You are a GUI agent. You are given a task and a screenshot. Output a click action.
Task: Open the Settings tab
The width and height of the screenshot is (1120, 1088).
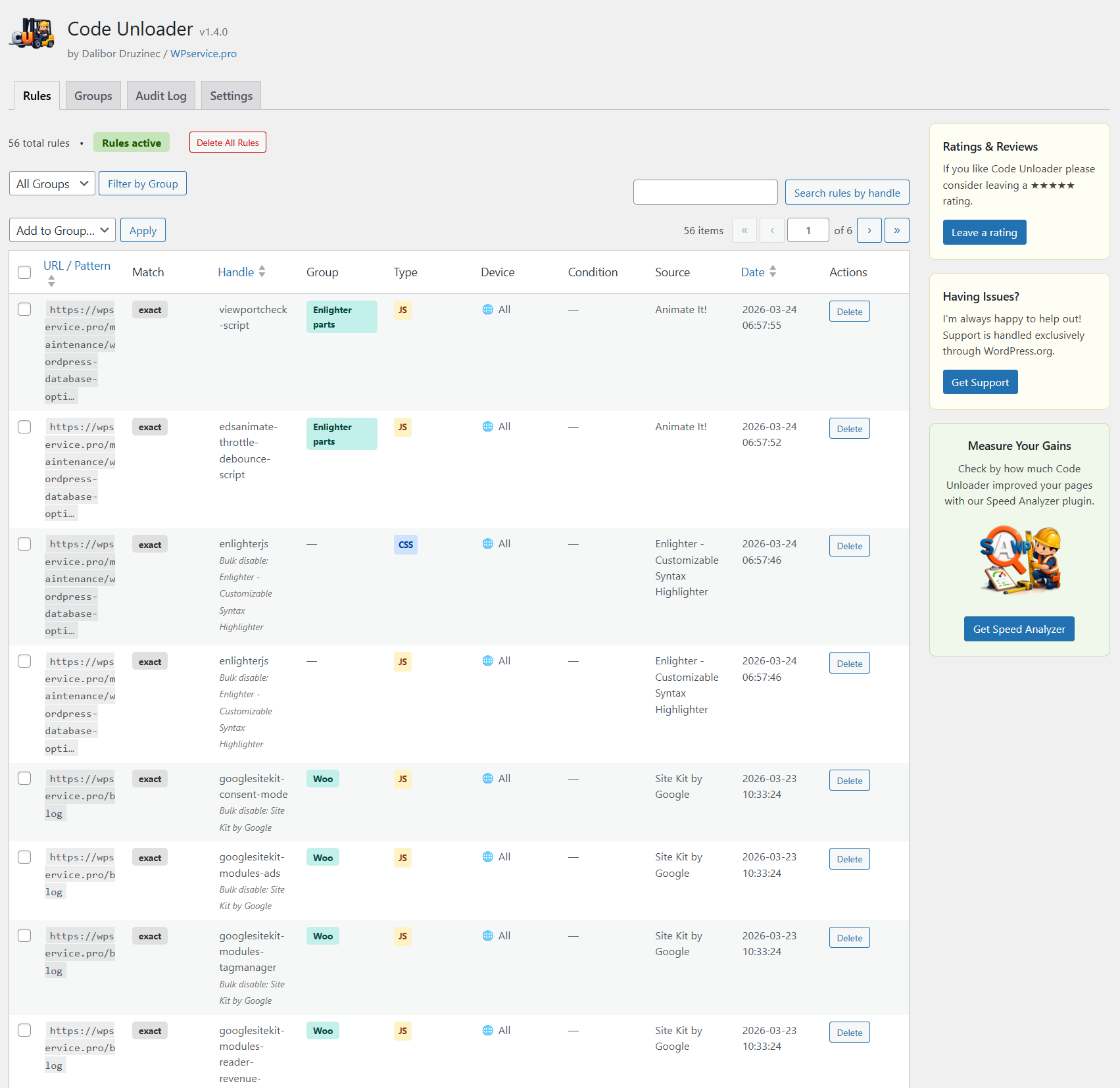point(231,95)
